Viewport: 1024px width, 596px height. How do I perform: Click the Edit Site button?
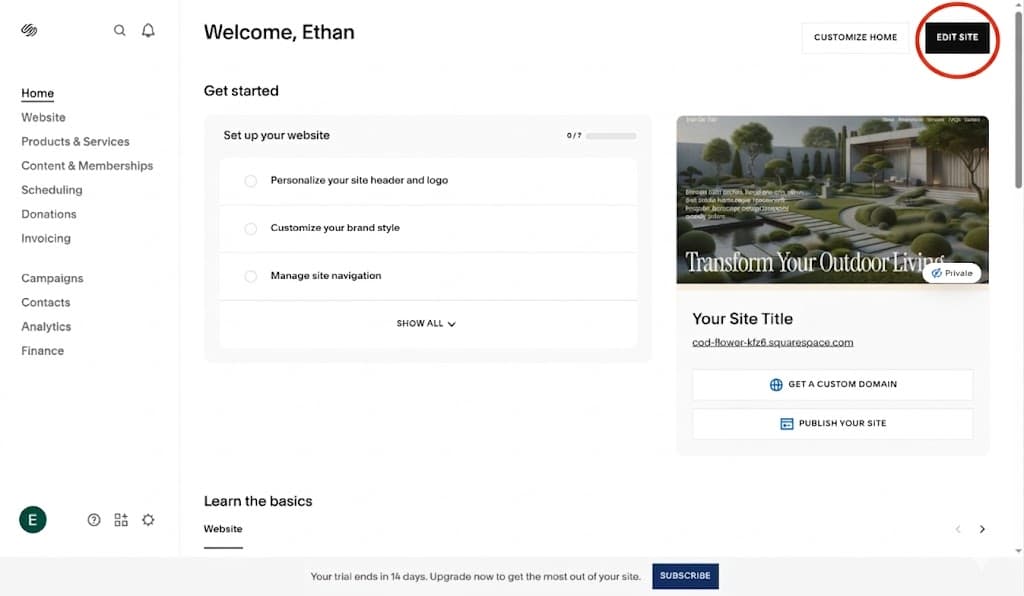(x=956, y=36)
